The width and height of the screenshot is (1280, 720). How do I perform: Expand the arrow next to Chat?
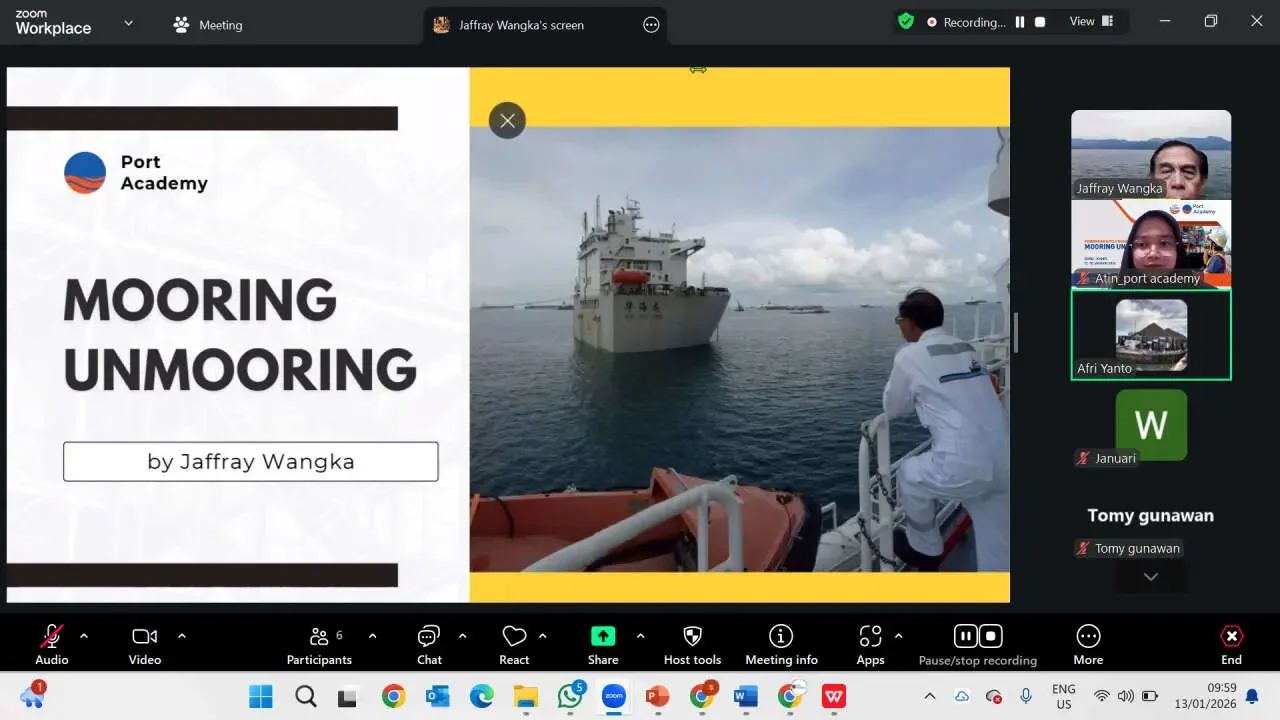coord(462,636)
